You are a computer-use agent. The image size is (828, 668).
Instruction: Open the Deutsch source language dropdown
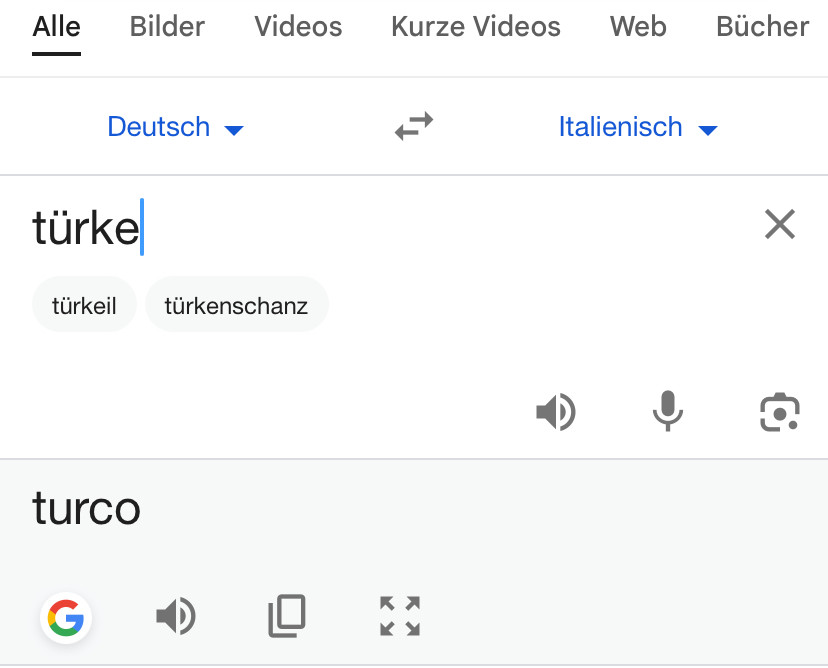point(175,127)
